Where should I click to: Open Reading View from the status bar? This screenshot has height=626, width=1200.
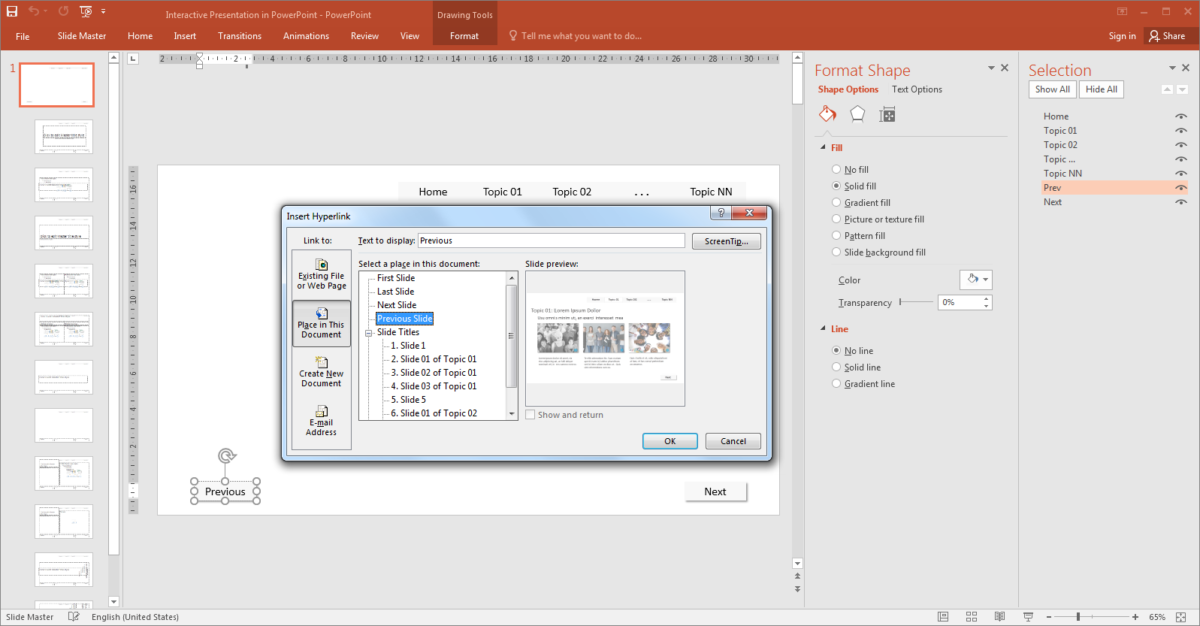999,617
